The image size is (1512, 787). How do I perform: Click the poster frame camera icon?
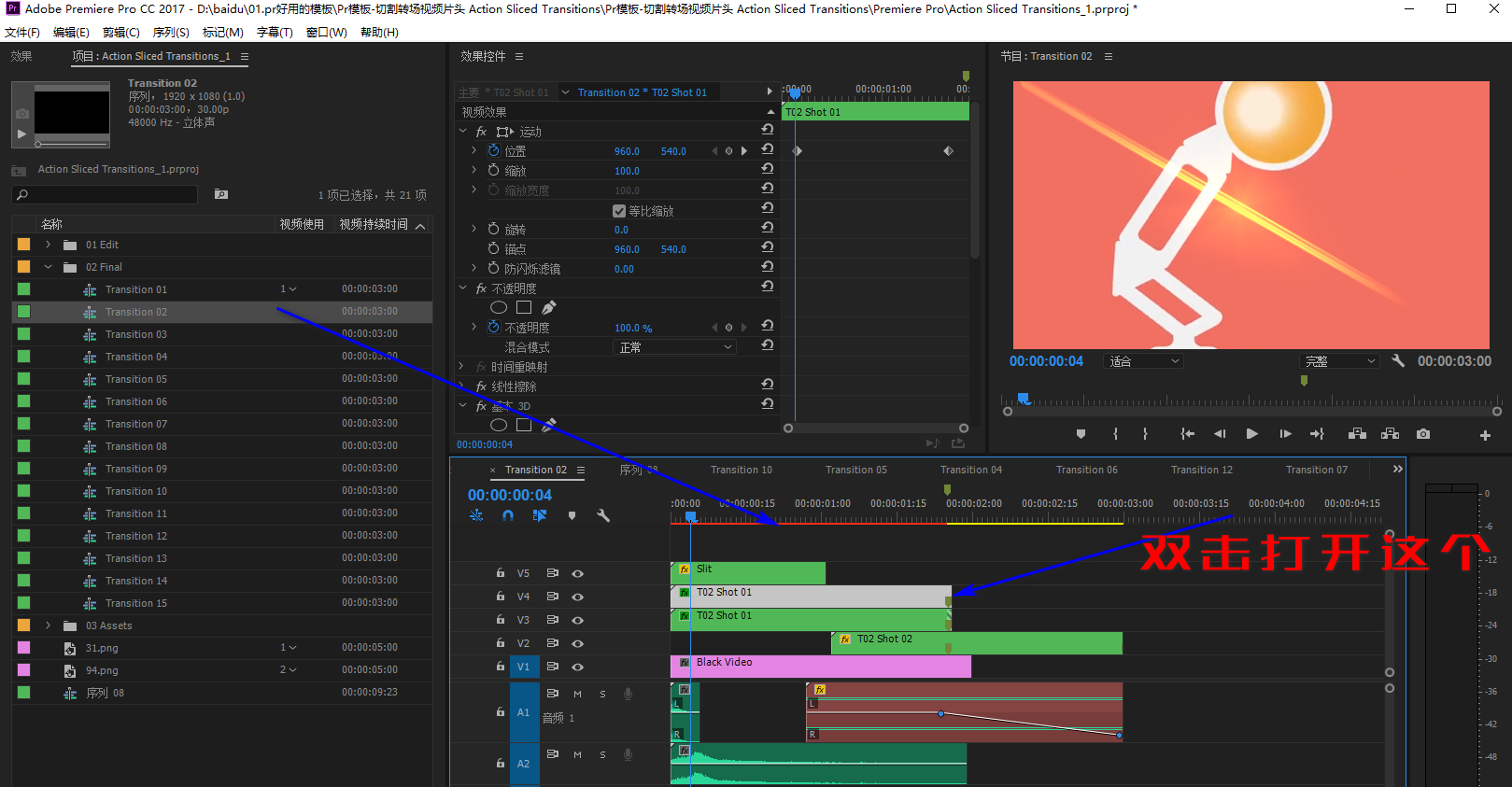(x=22, y=113)
